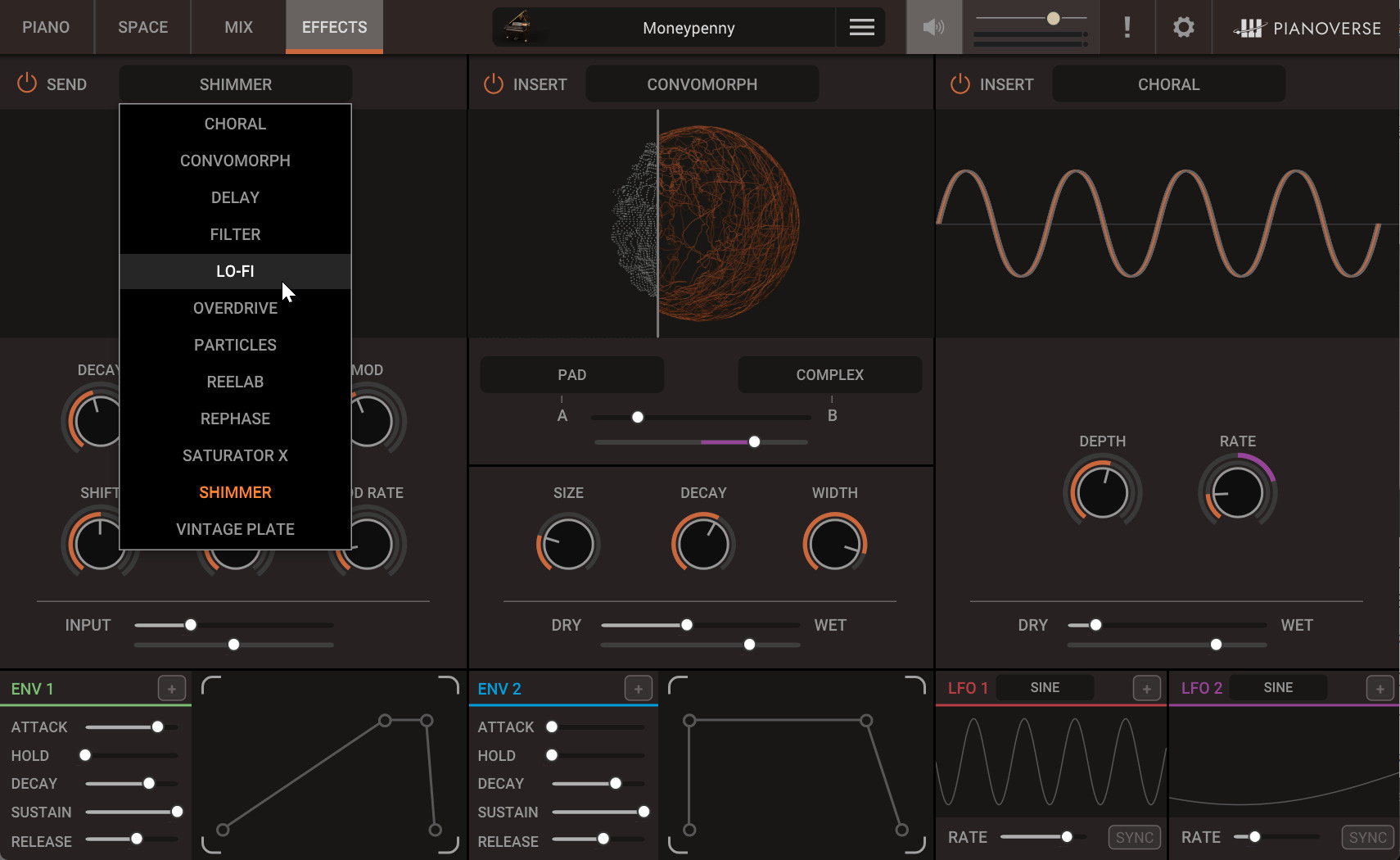Click the A to B morph slider handle

638,417
